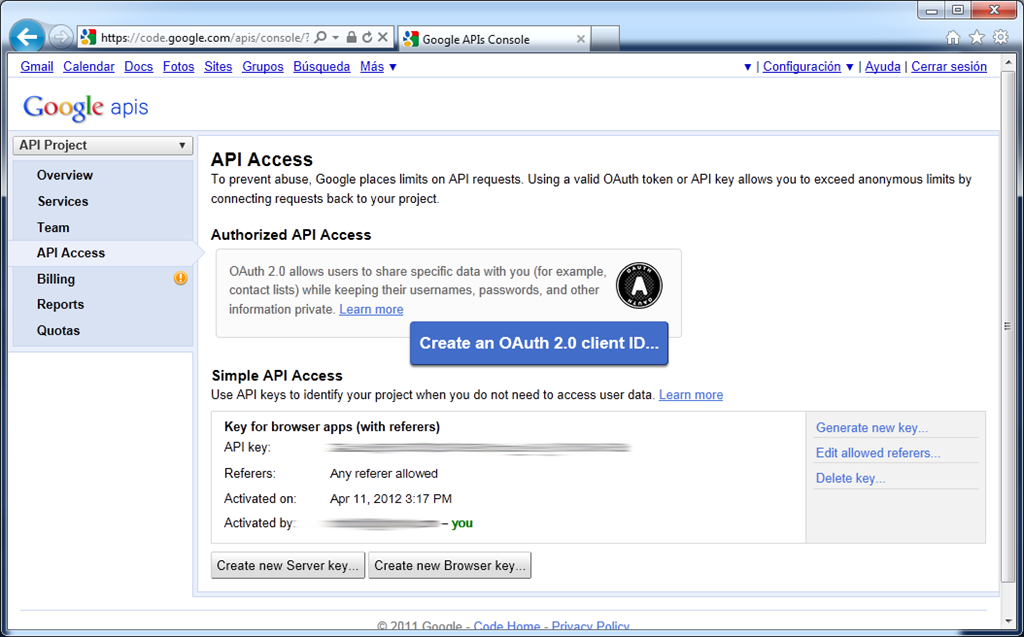
Task: Open Configuración link
Action: (802, 67)
